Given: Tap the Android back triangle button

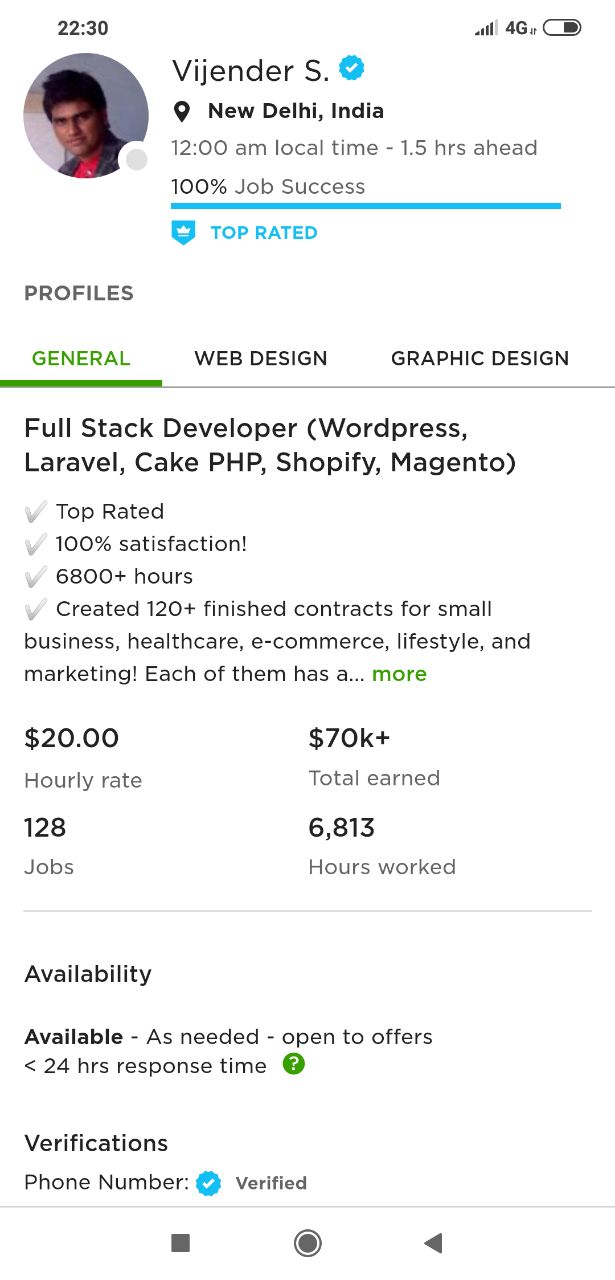Looking at the screenshot, I should [433, 1243].
